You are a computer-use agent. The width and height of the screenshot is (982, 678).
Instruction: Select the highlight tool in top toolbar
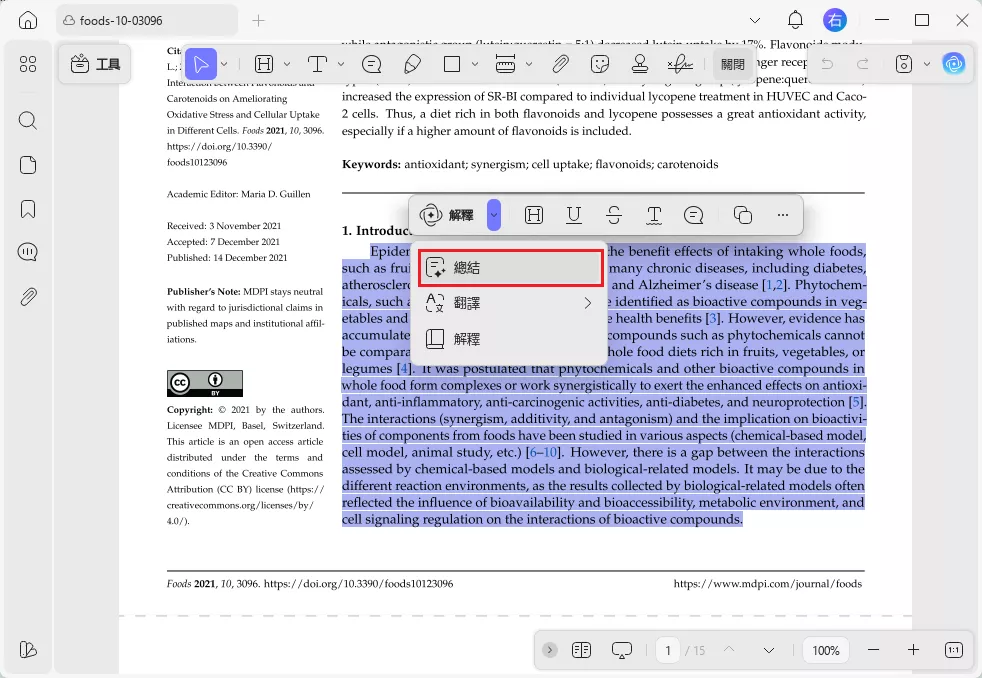click(x=264, y=64)
